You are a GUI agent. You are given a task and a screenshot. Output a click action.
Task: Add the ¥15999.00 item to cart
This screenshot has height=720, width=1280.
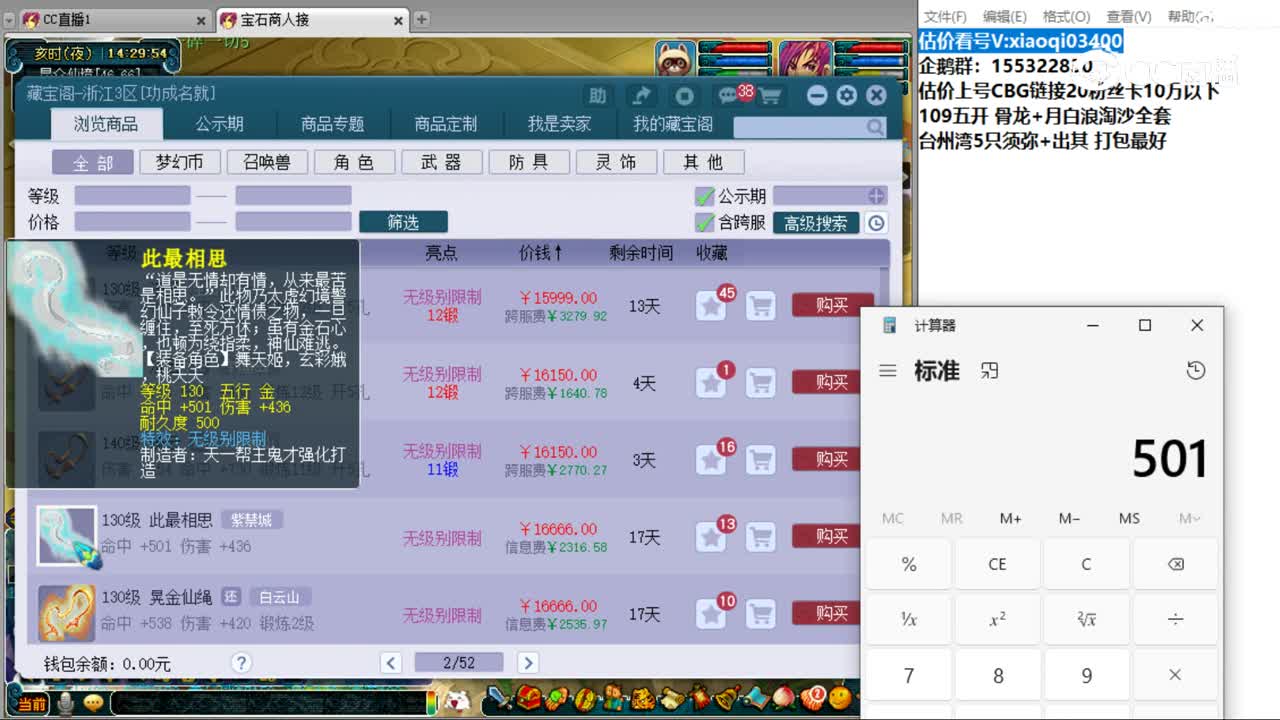click(761, 306)
